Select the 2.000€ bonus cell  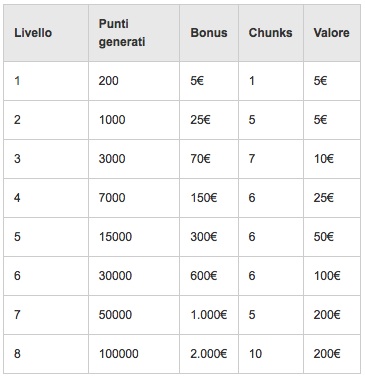pos(209,354)
